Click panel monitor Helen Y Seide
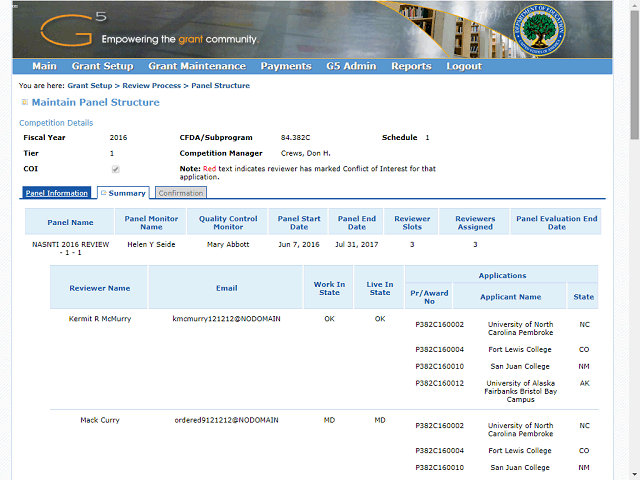This screenshot has width=640, height=480. (151, 244)
